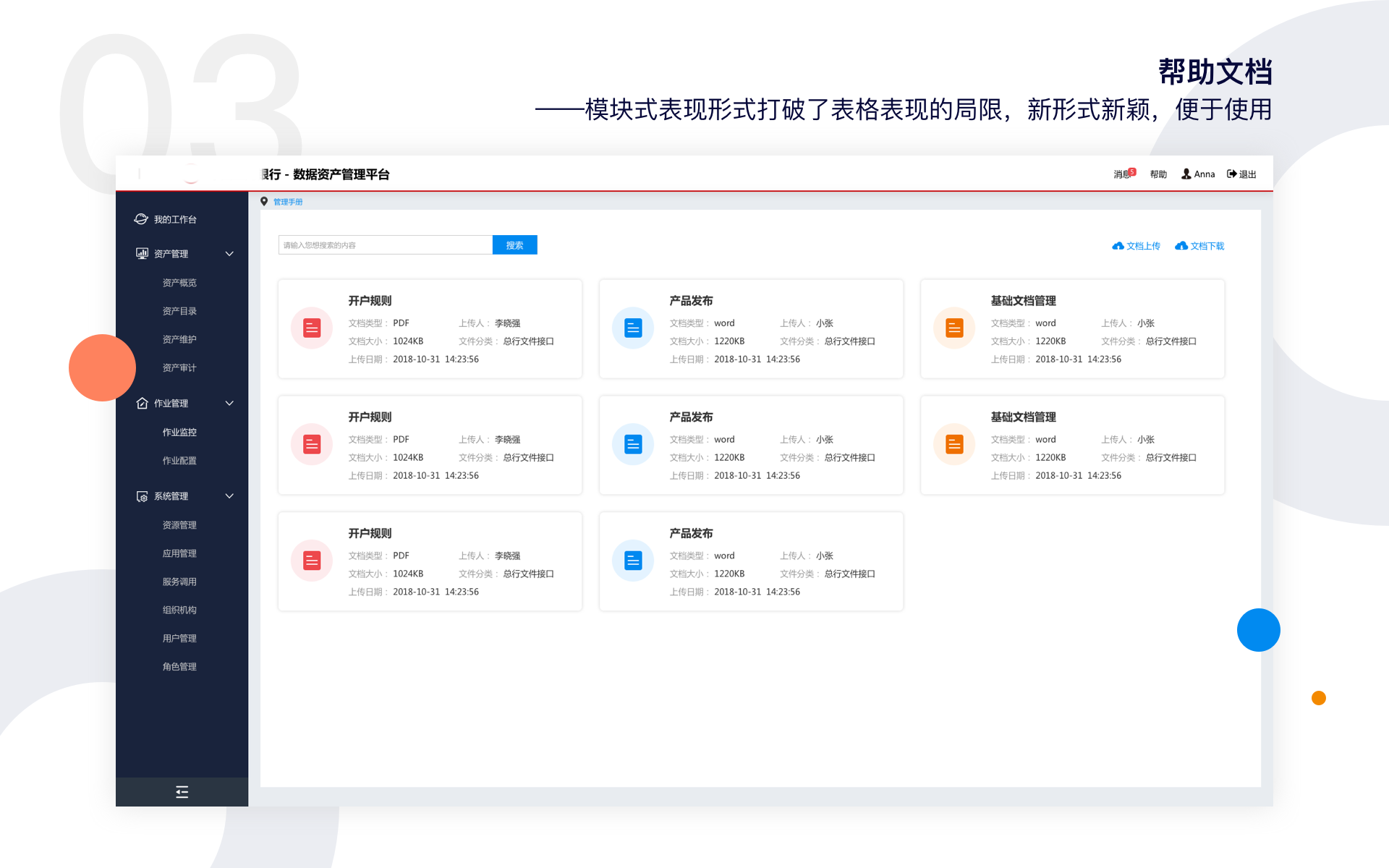Collapse the 作业管理 sidebar section

[229, 404]
